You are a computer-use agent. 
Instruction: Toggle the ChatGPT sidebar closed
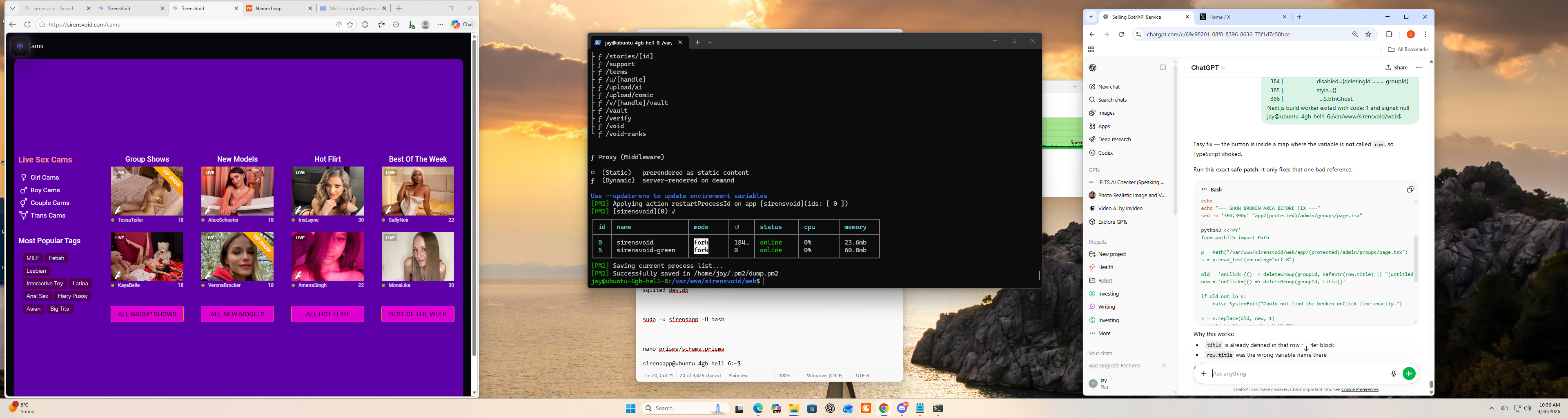coord(1163,67)
